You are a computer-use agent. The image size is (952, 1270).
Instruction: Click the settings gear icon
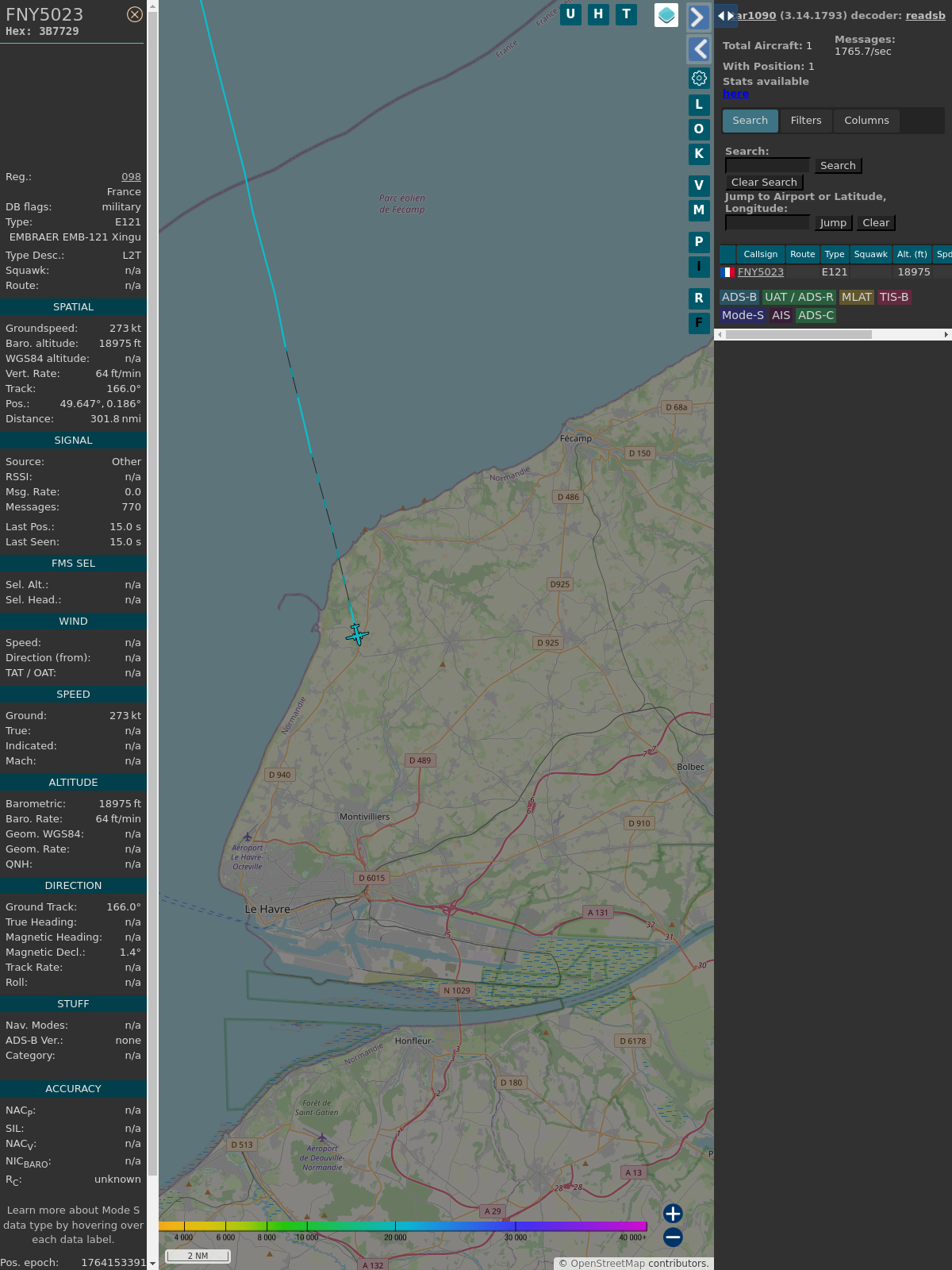(x=699, y=78)
